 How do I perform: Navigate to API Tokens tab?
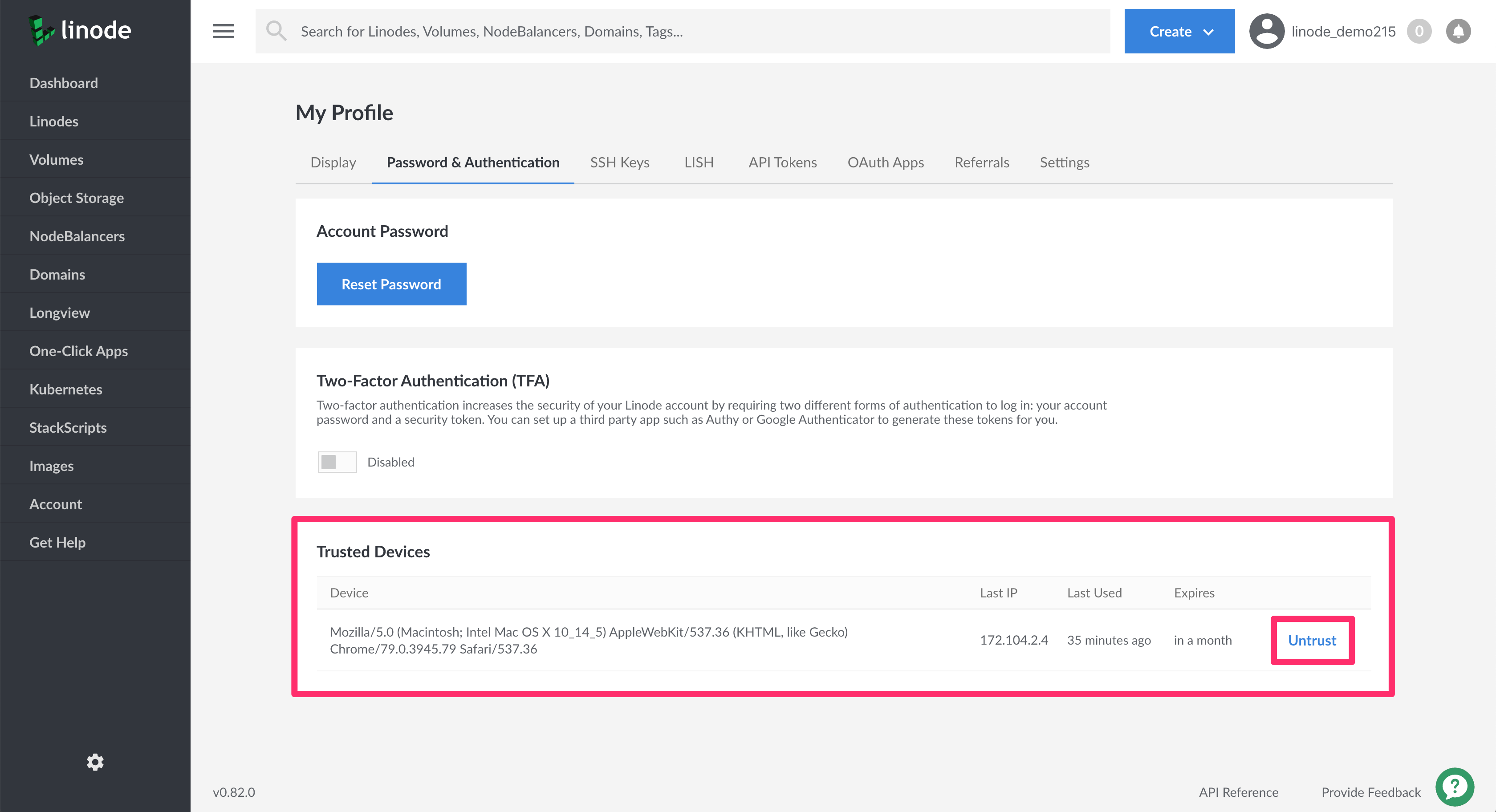(x=782, y=162)
